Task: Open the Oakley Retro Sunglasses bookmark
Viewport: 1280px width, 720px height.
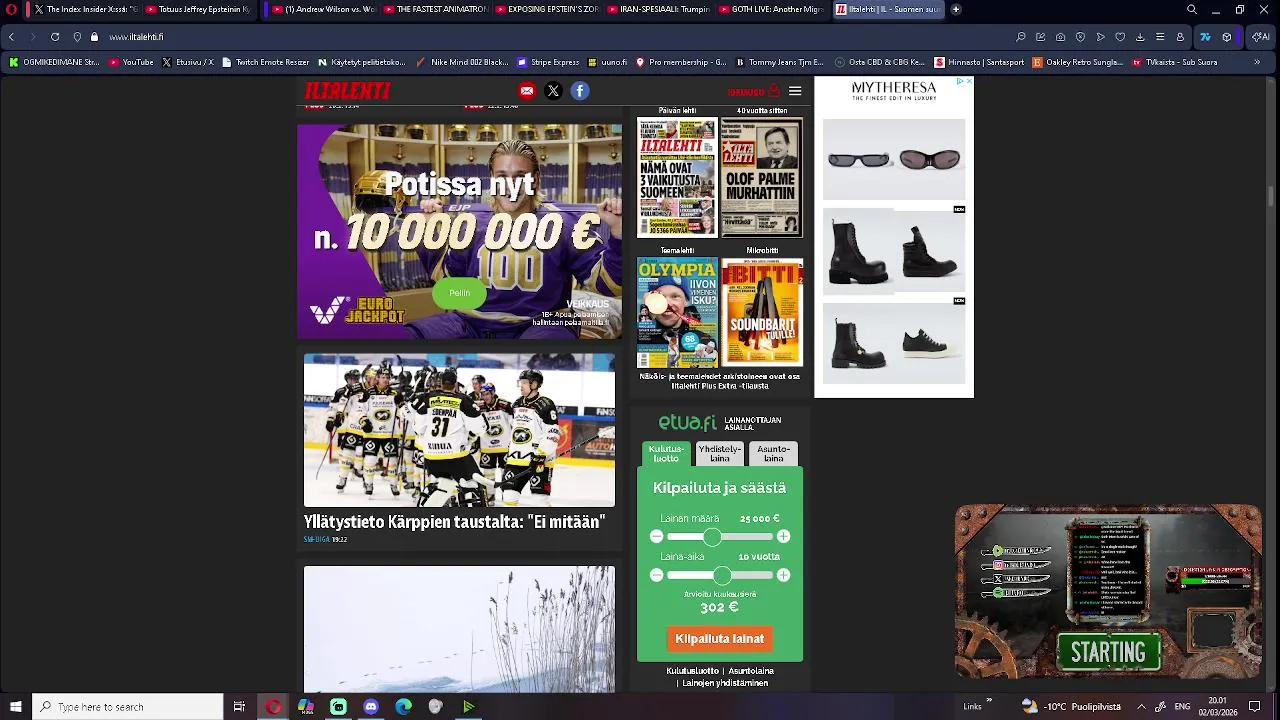Action: (1078, 62)
